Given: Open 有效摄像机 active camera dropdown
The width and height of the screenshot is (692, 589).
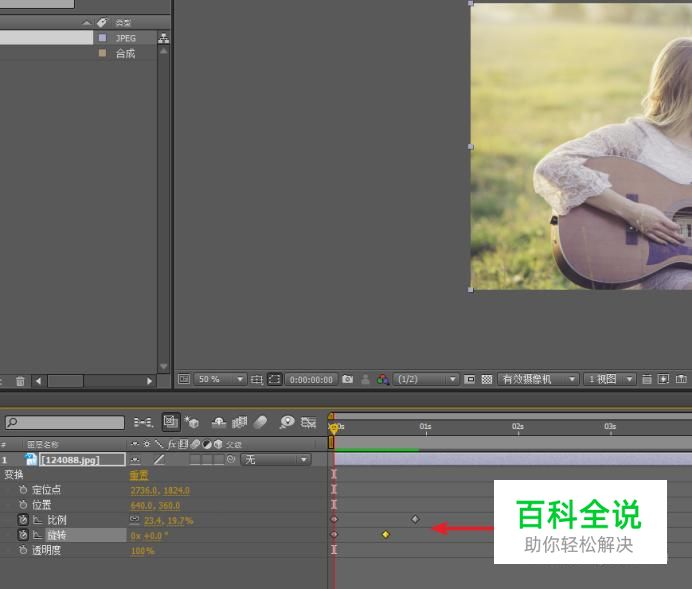Looking at the screenshot, I should (538, 379).
